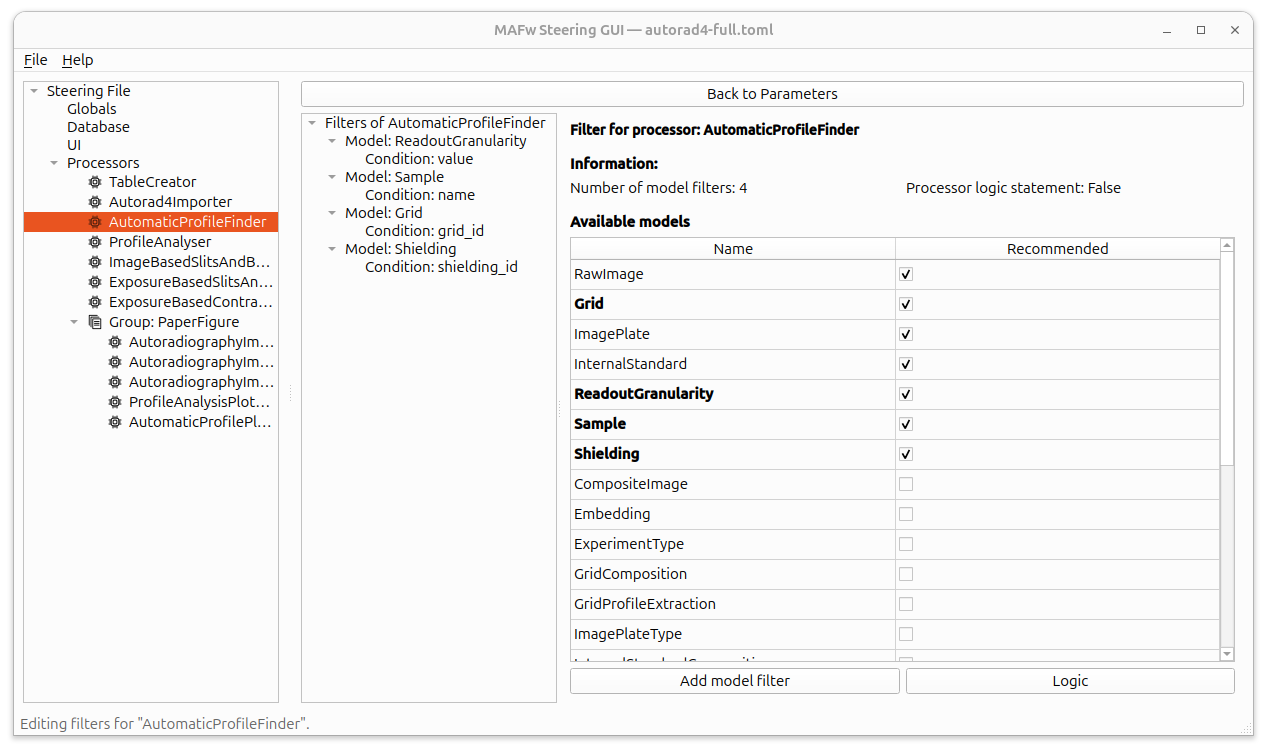The width and height of the screenshot is (1267, 752).
Task: Select the gear icon beside TableCreator
Action: pos(94,182)
